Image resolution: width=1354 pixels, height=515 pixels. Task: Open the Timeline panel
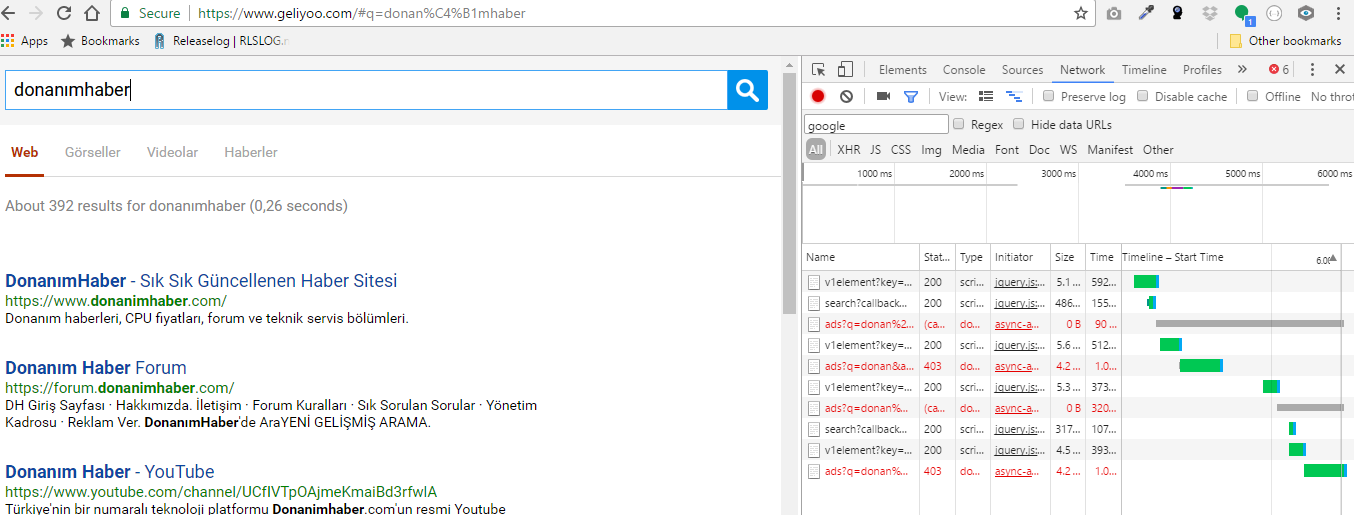(x=1144, y=70)
